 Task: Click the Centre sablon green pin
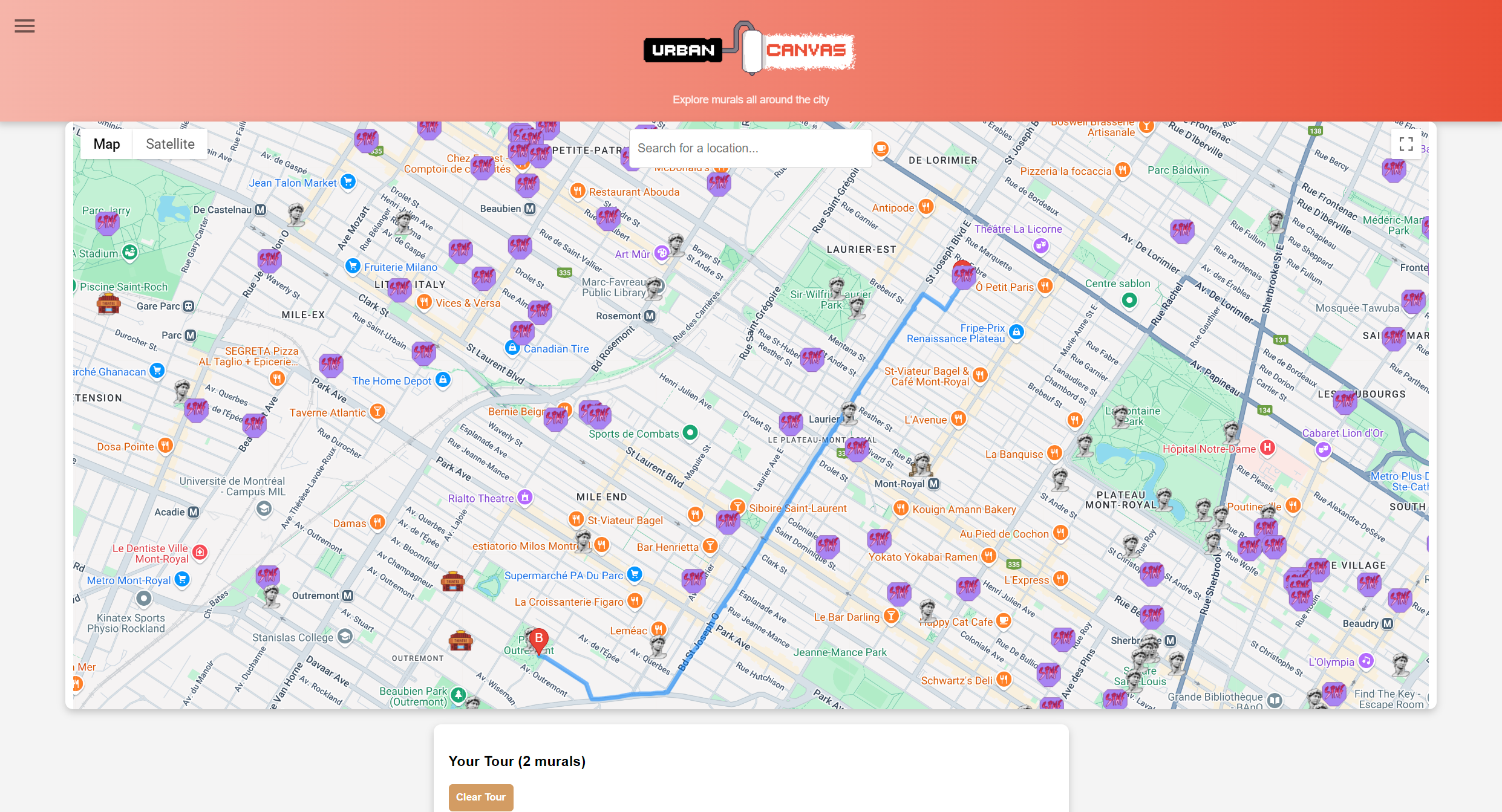[1129, 300]
